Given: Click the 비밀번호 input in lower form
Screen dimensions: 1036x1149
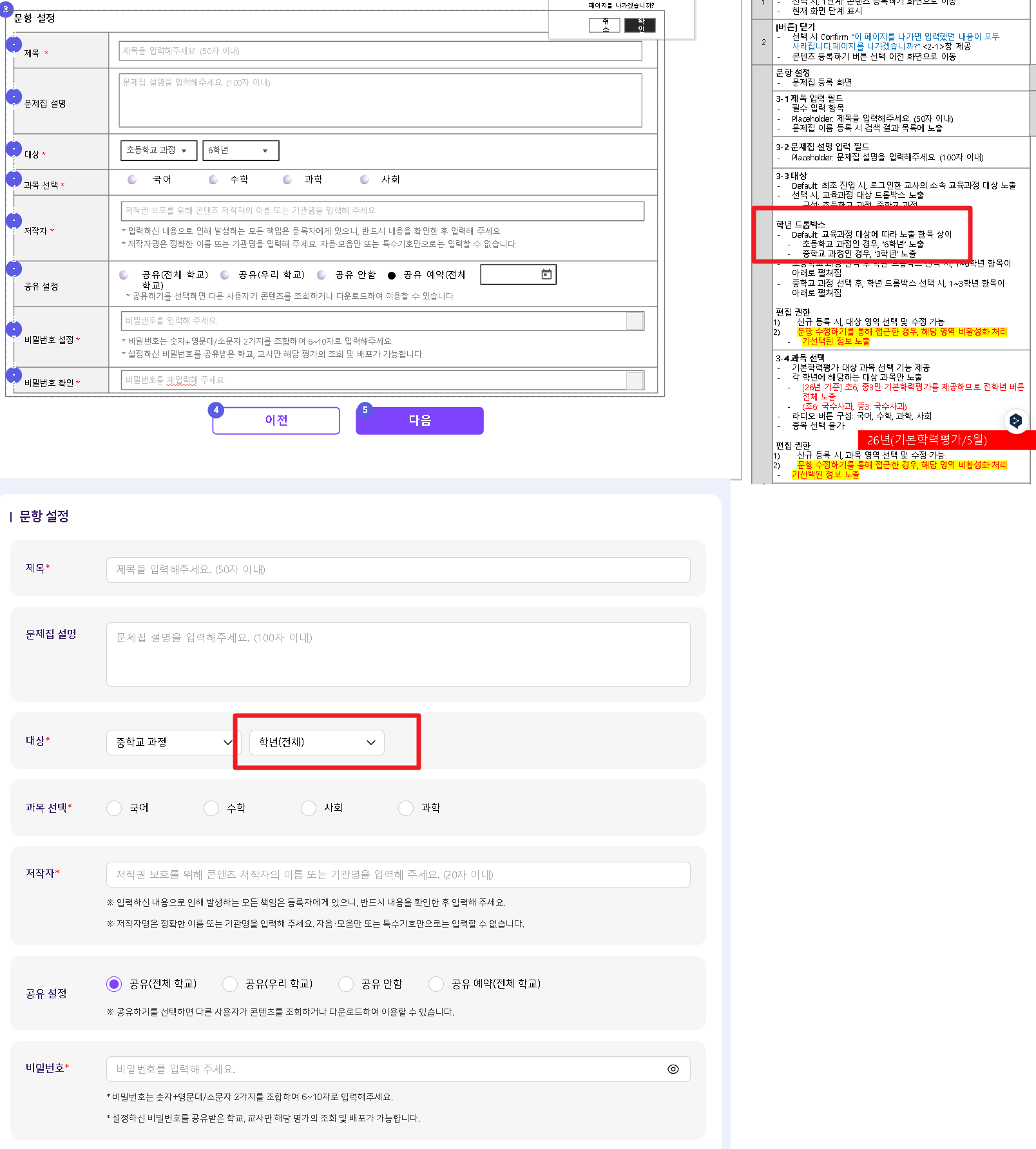Looking at the screenshot, I should [x=398, y=1069].
